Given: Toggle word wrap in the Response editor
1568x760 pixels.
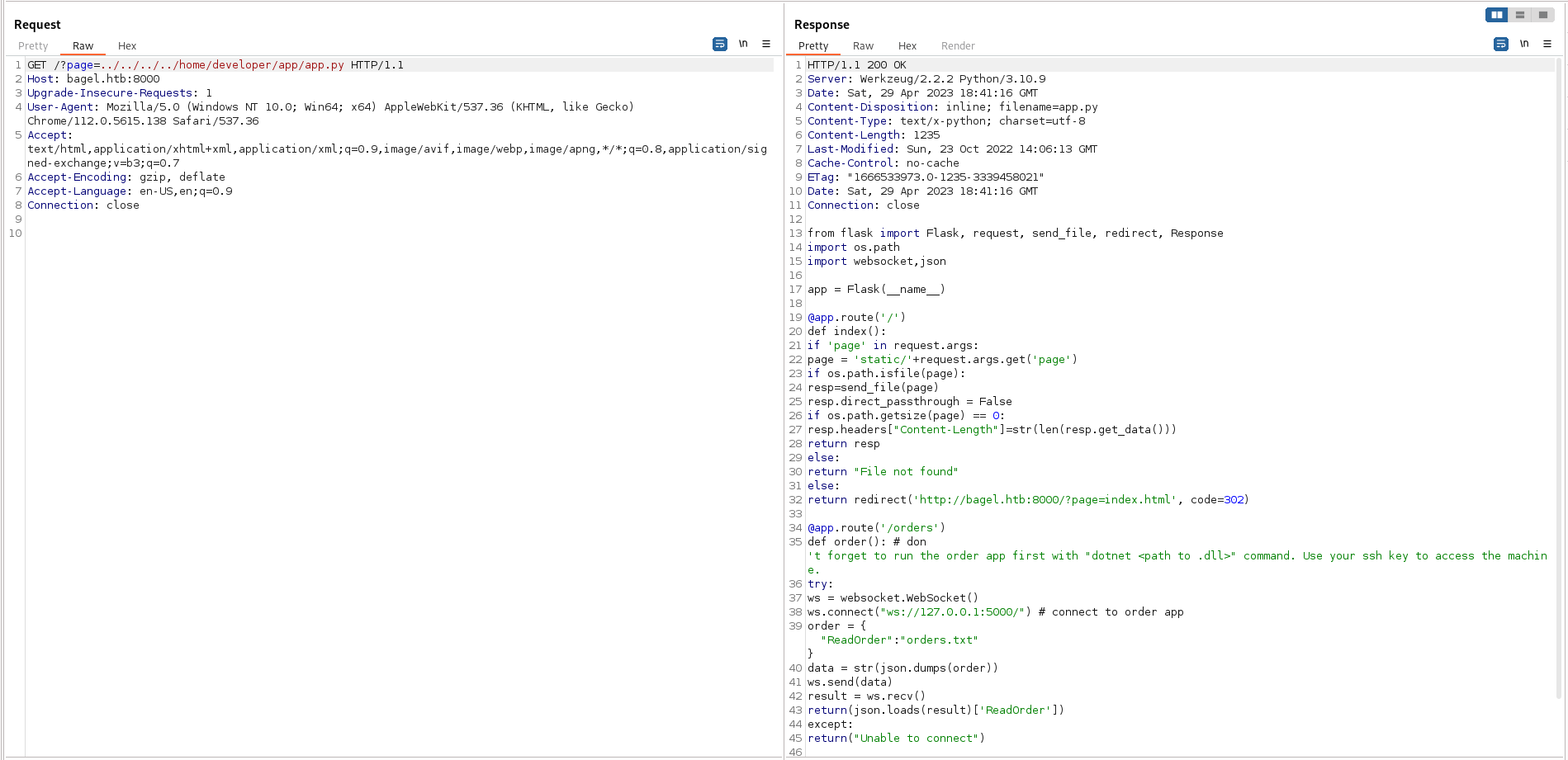Looking at the screenshot, I should point(1501,44).
